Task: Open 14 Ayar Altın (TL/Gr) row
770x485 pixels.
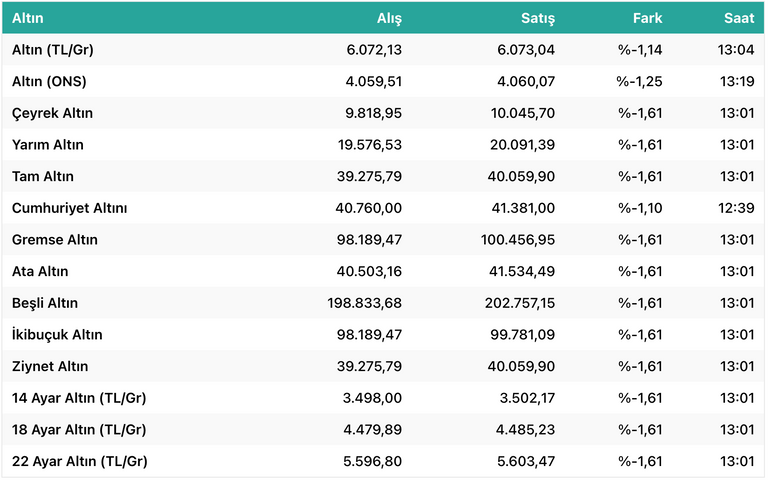Action: coord(383,398)
